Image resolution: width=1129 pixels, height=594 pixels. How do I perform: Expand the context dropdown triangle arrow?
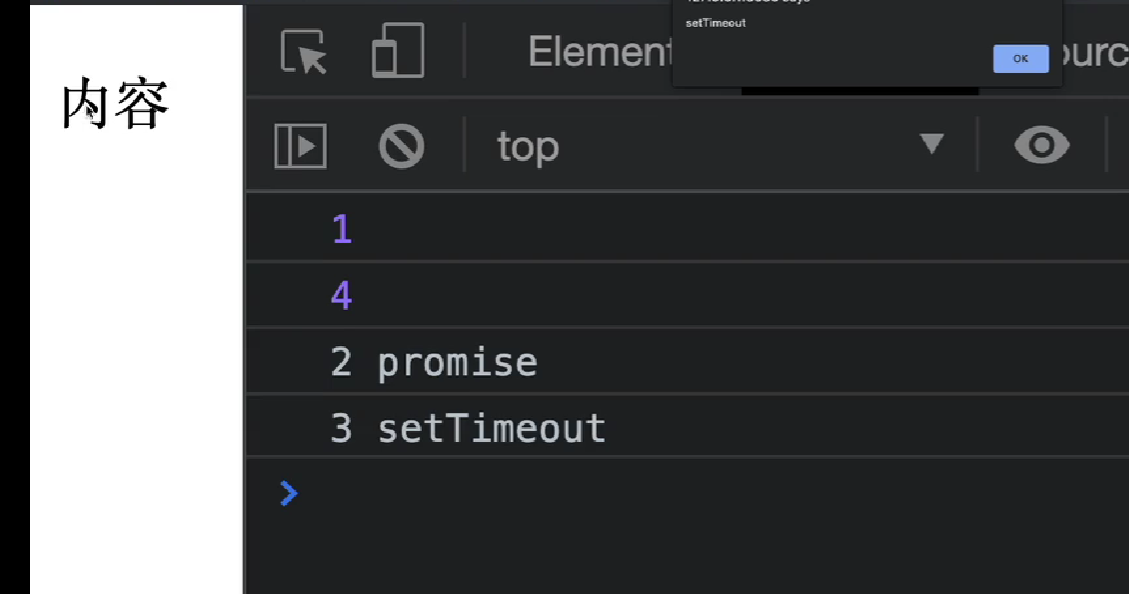click(932, 143)
